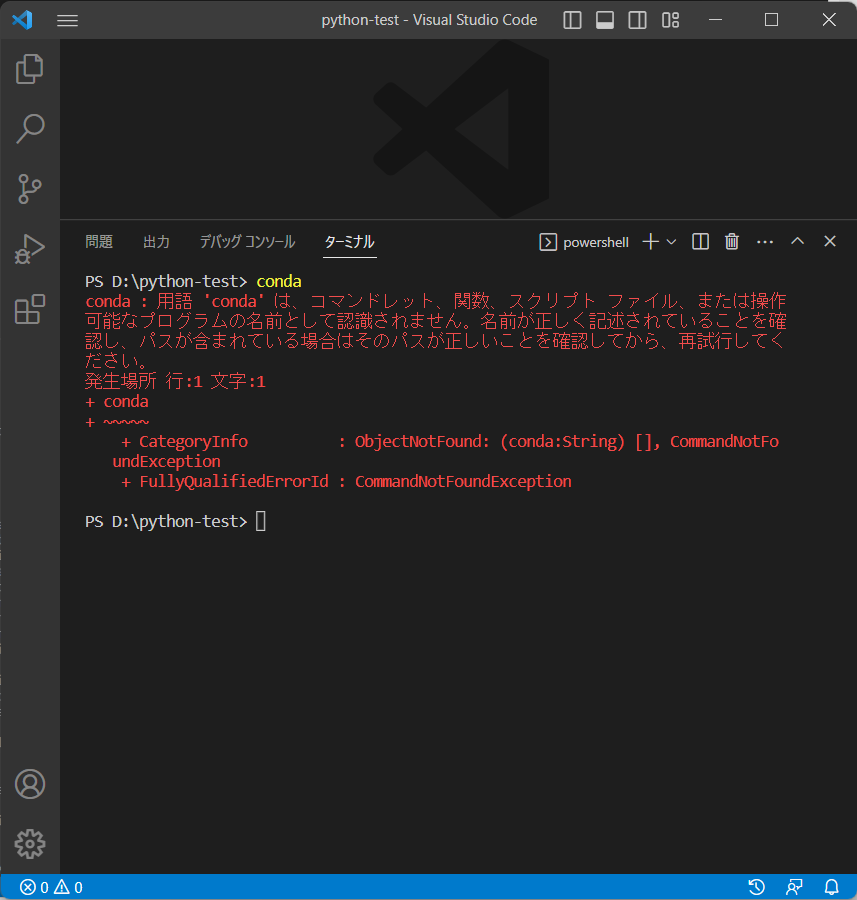This screenshot has height=900, width=857.
Task: Open the hamburger application menu
Action: (x=67, y=20)
